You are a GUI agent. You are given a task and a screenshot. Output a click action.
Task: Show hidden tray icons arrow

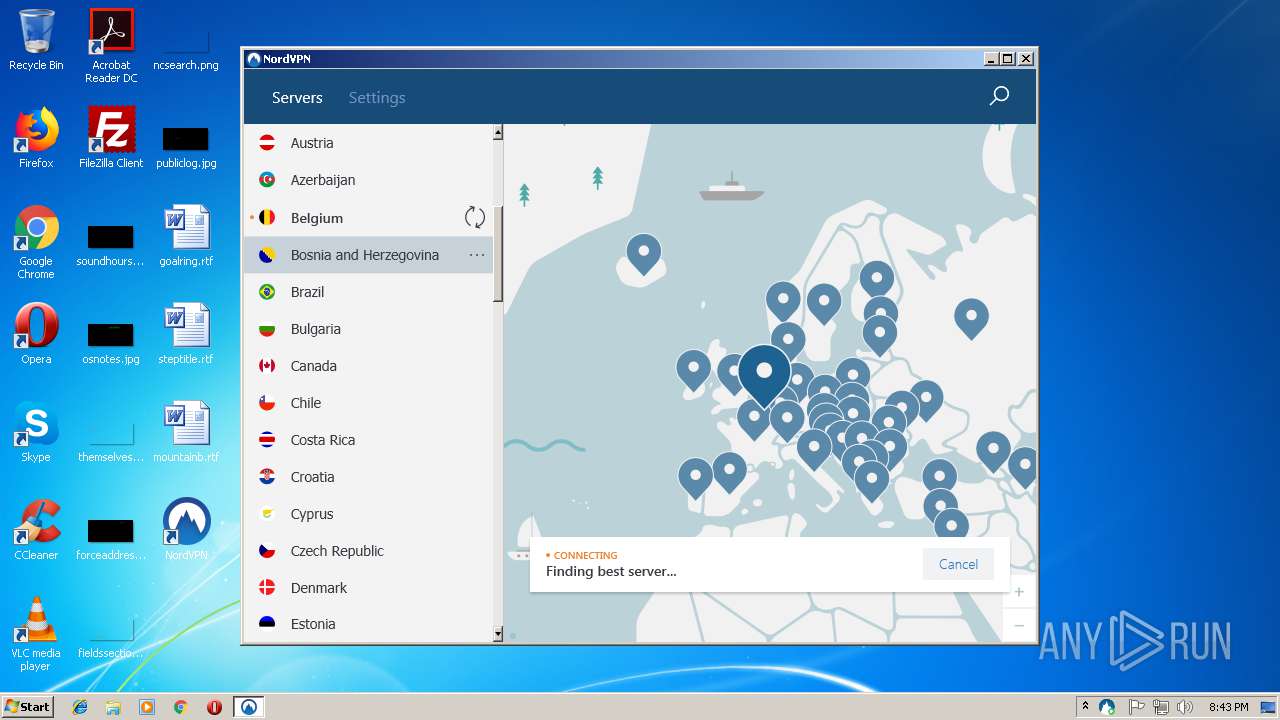click(x=1085, y=707)
